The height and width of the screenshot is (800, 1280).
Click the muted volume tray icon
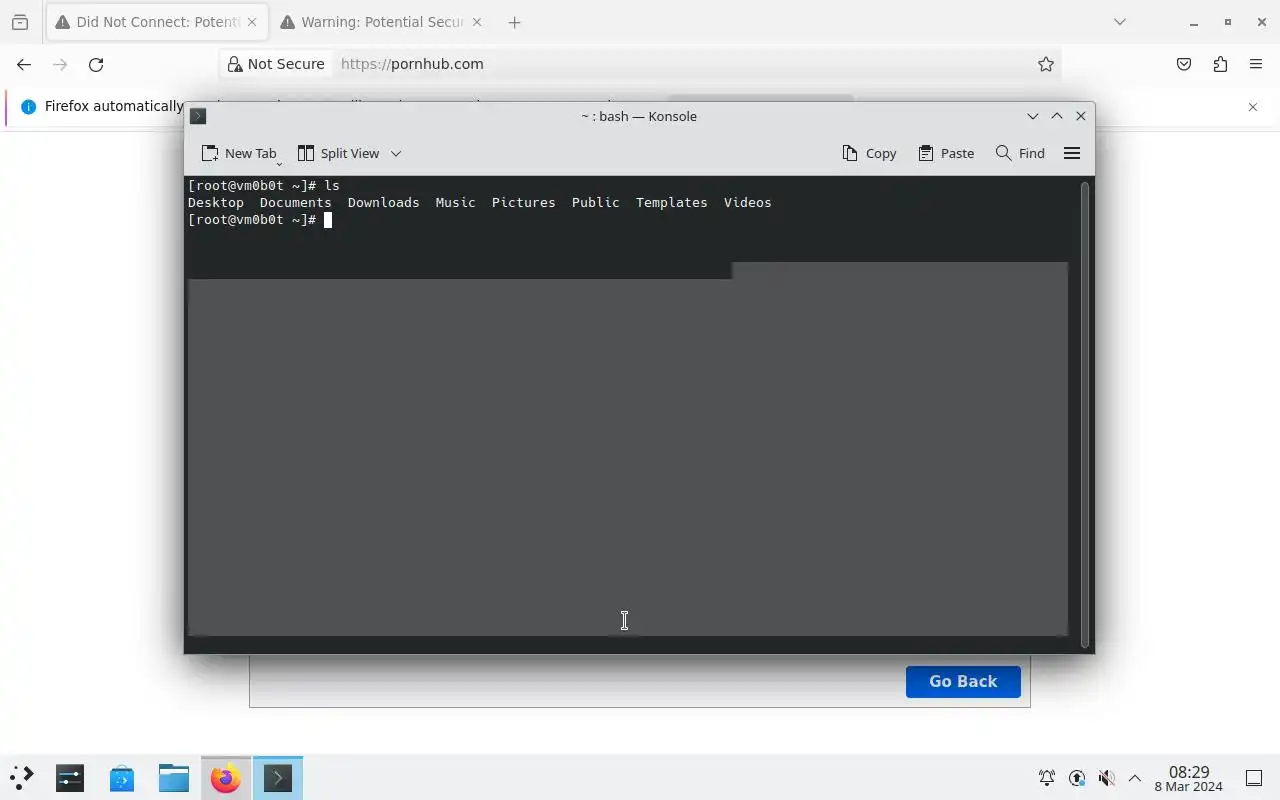tap(1106, 778)
